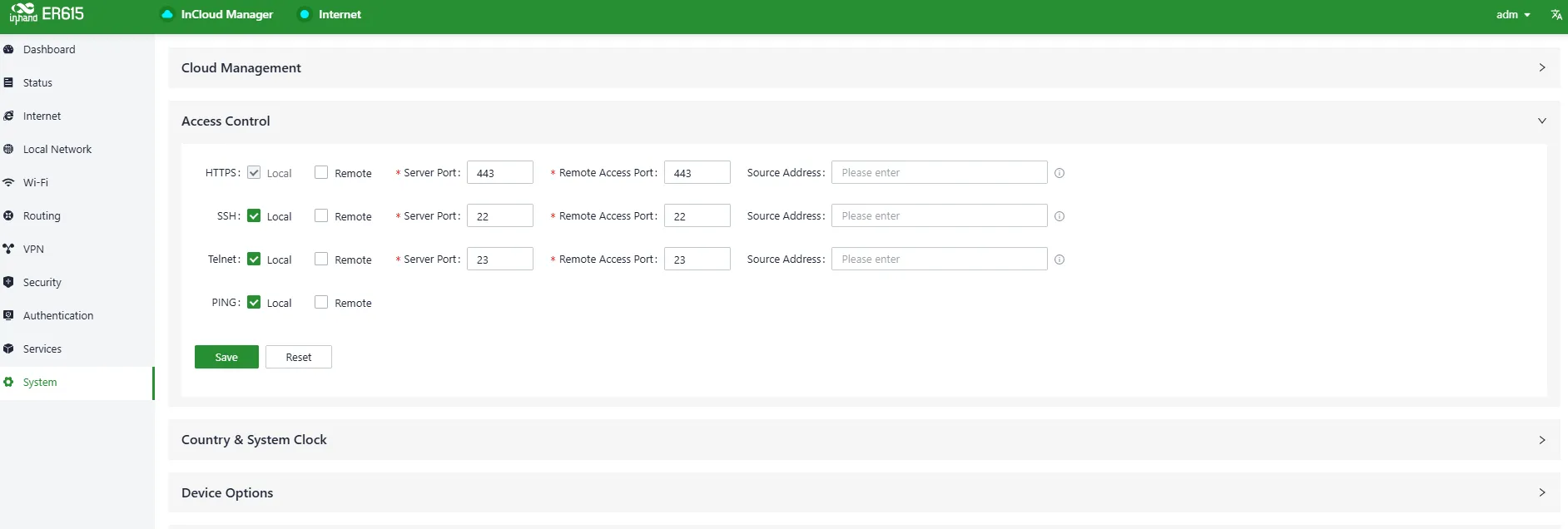
Task: Click the Internet sidebar icon
Action: [x=8, y=116]
